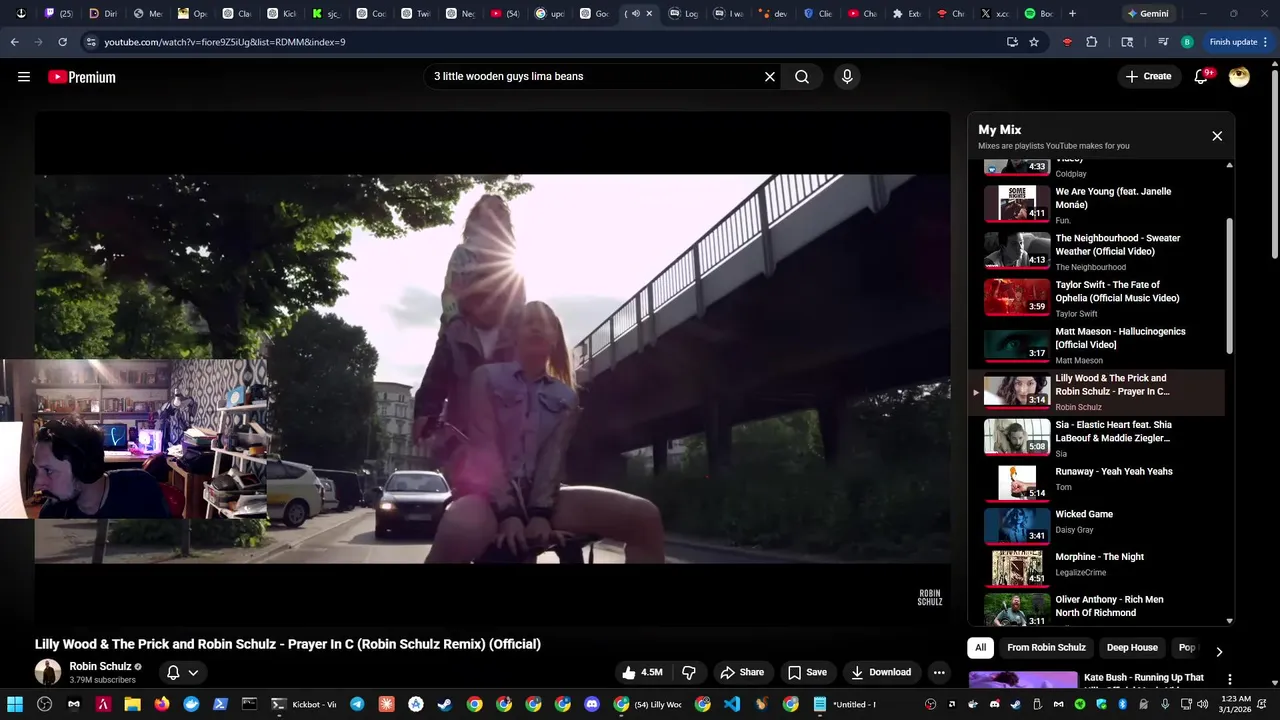Click the Finish update button
Image resolution: width=1280 pixels, height=720 pixels.
[x=1237, y=42]
